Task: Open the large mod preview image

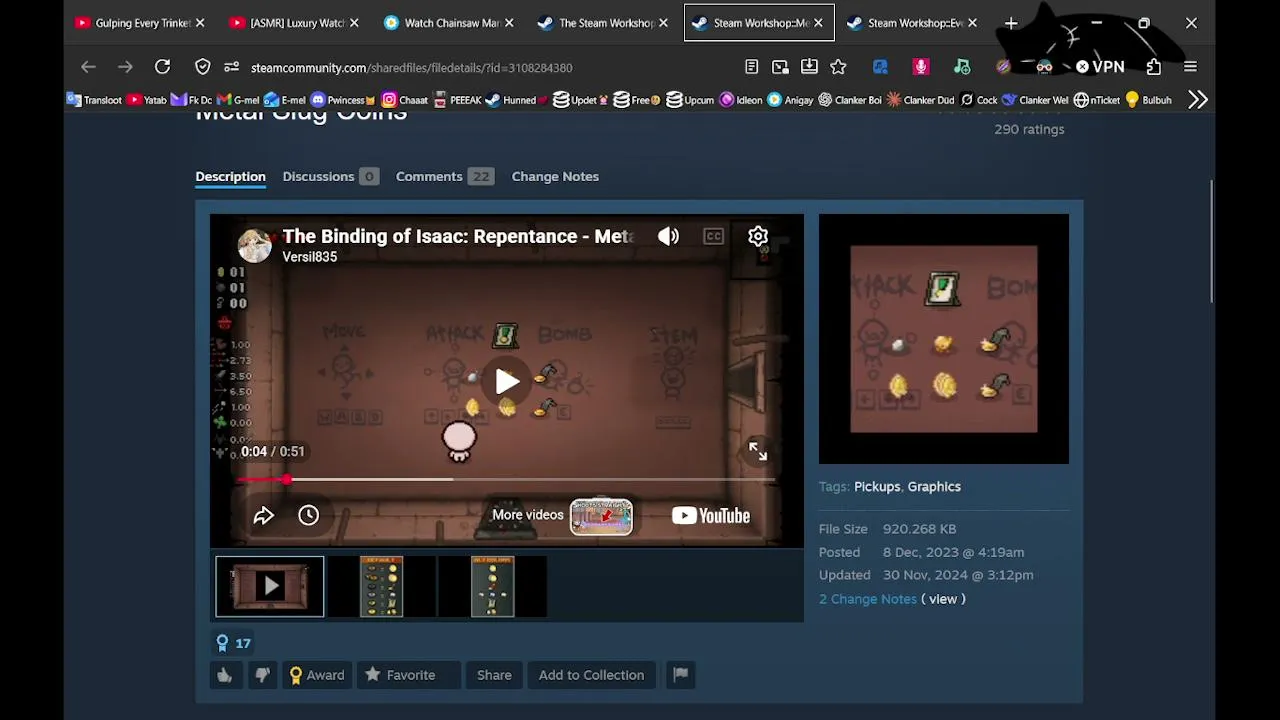Action: pyautogui.click(x=944, y=339)
